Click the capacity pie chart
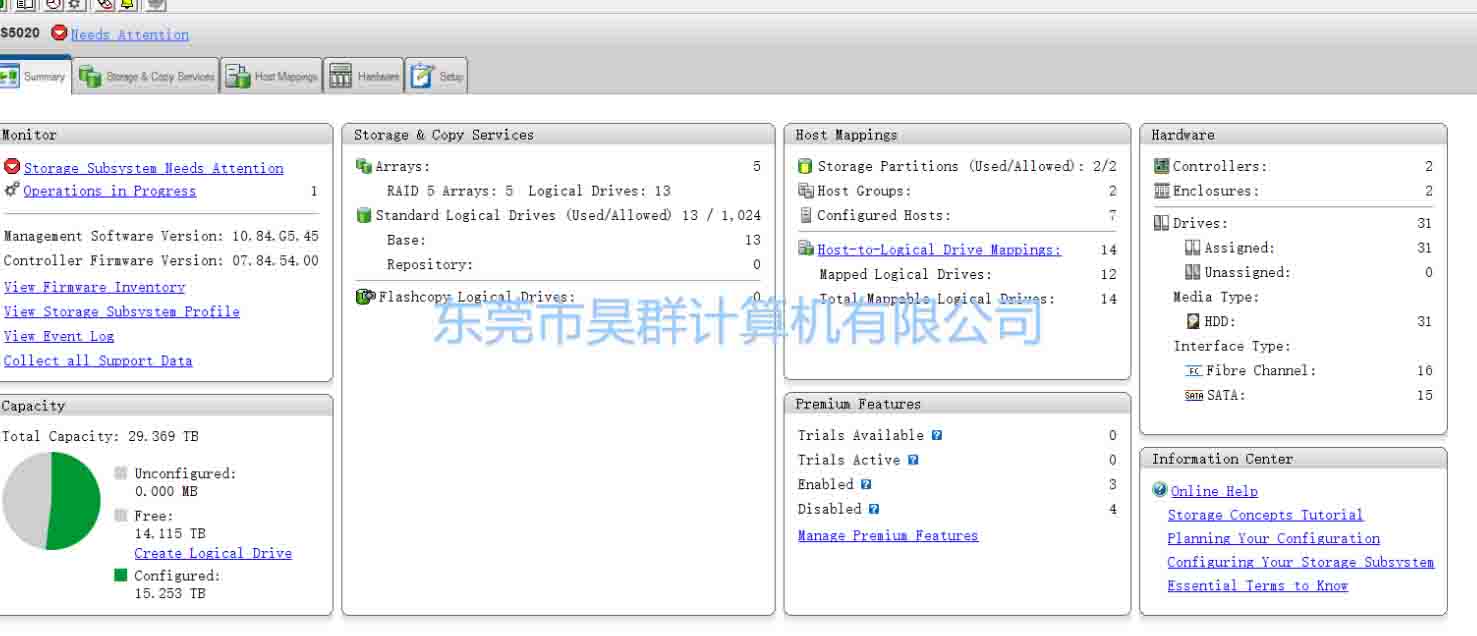This screenshot has width=1477, height=636. [52, 501]
